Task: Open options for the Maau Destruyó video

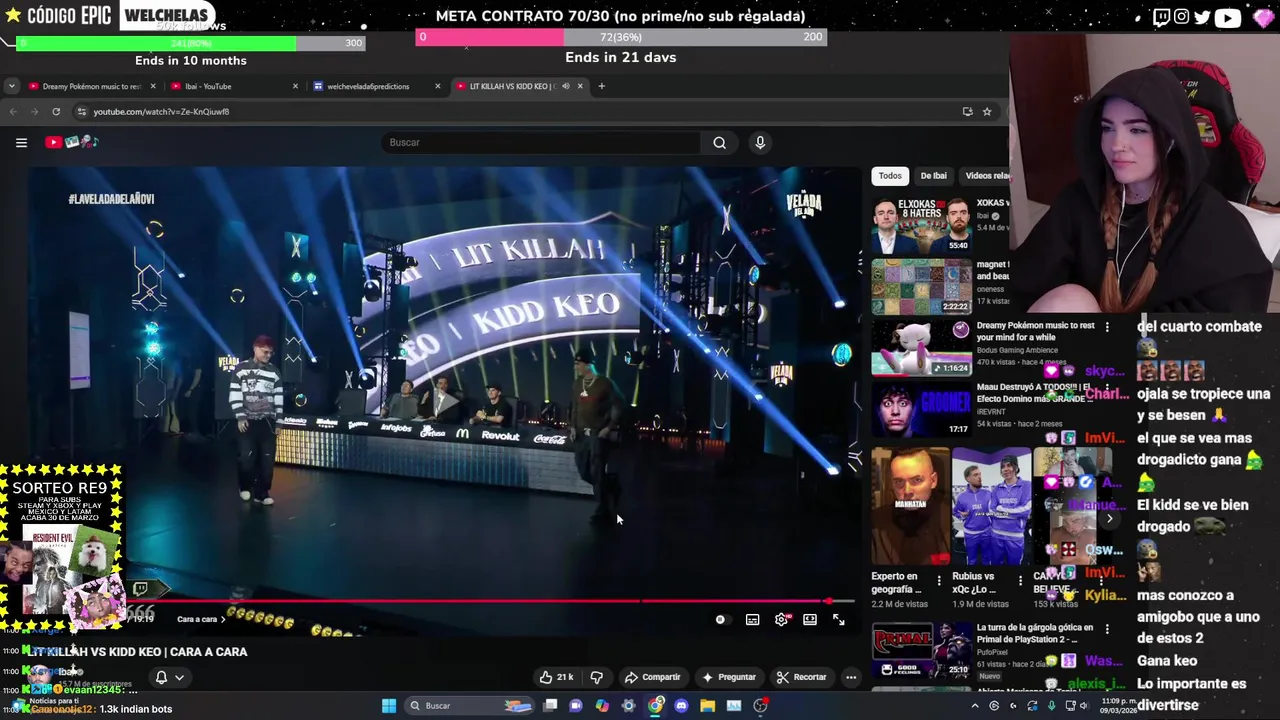Action: click(x=1107, y=388)
